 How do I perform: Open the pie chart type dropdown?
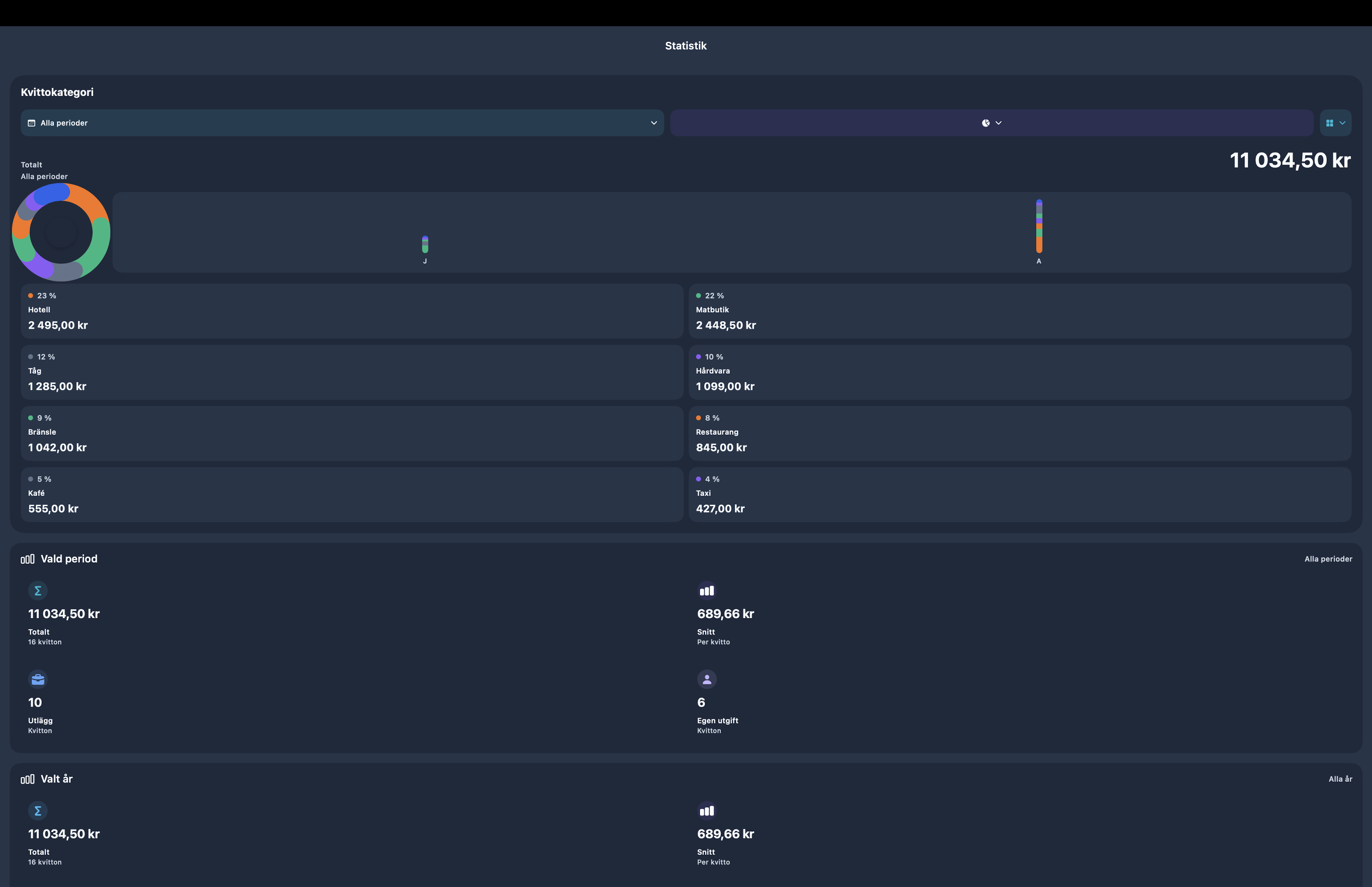pyautogui.click(x=991, y=123)
